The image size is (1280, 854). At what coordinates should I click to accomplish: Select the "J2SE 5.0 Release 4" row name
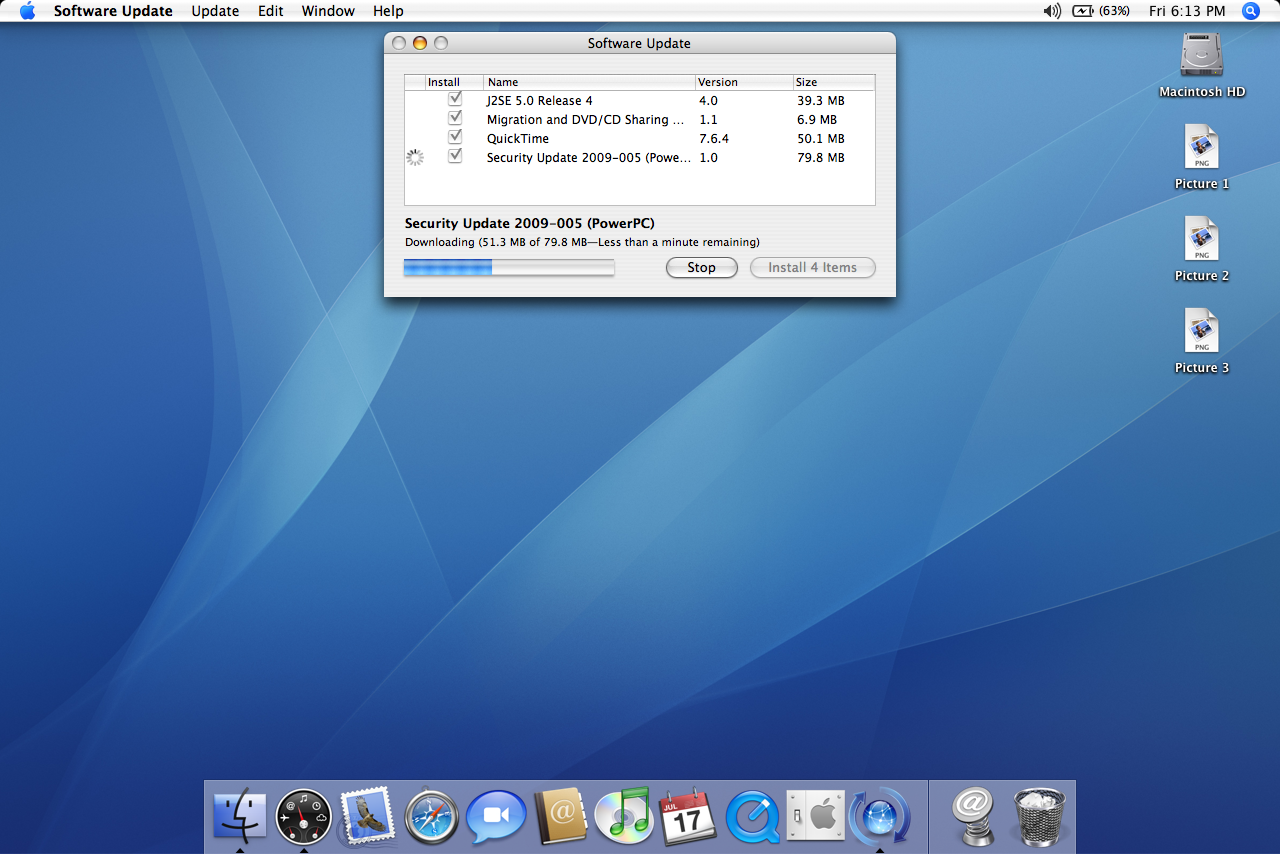tap(540, 101)
